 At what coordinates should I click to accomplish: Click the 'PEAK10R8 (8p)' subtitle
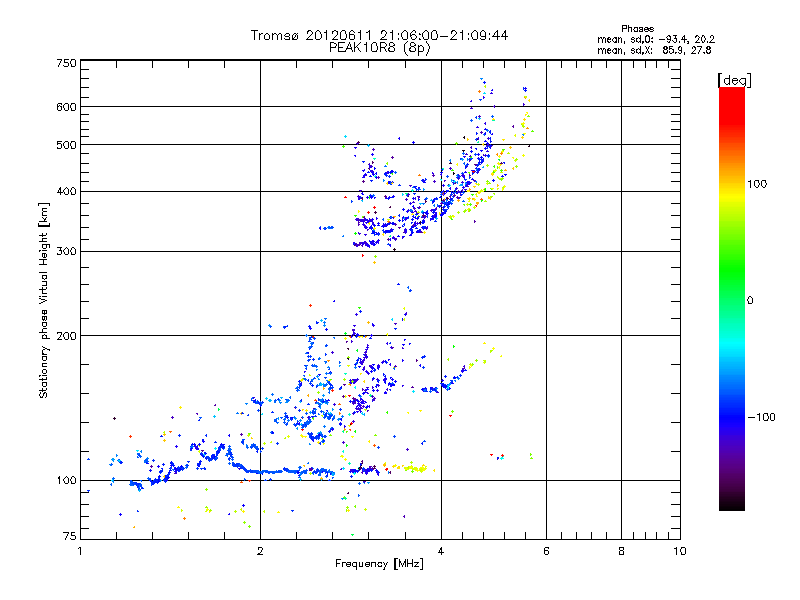pyautogui.click(x=379, y=48)
